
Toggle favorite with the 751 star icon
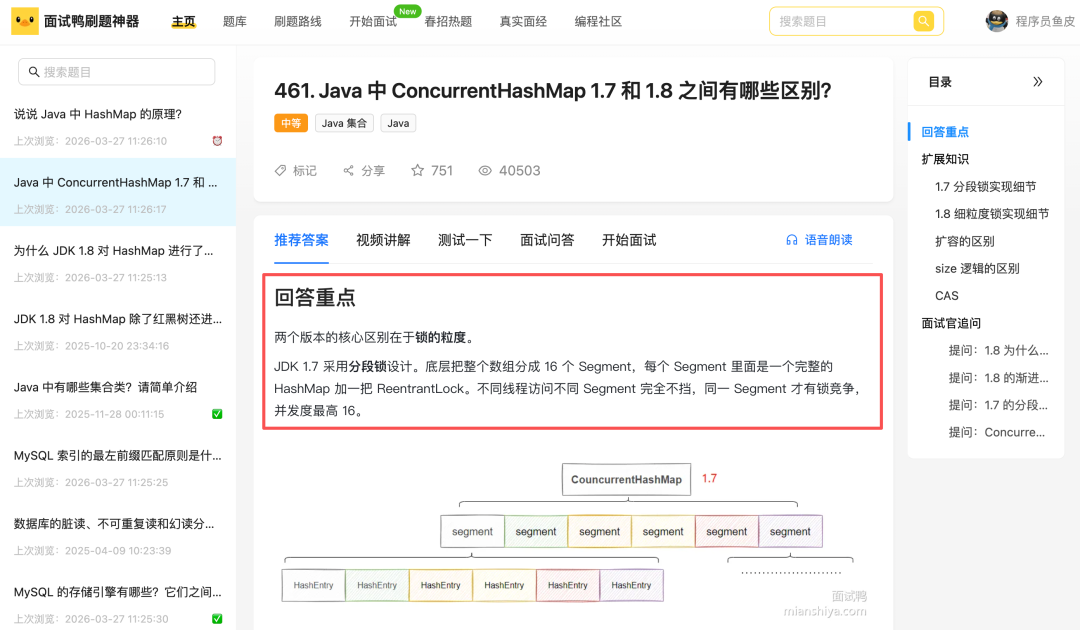coord(418,170)
